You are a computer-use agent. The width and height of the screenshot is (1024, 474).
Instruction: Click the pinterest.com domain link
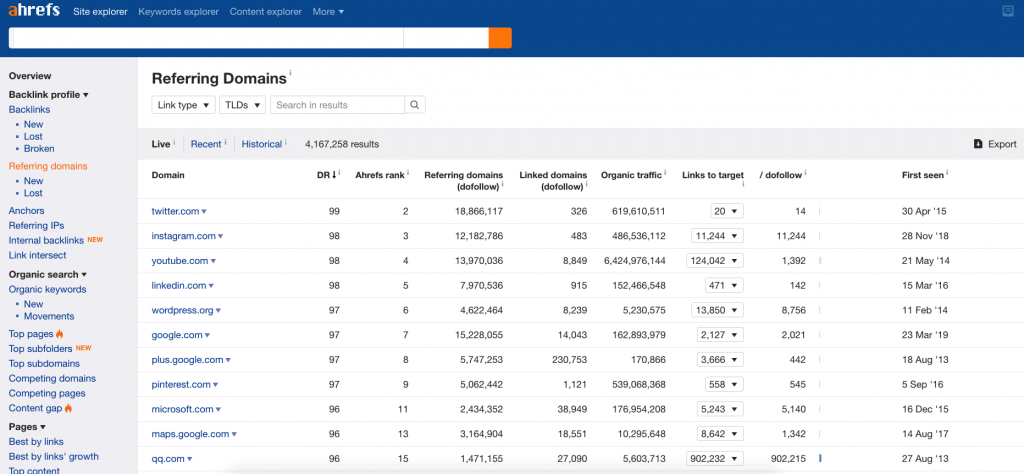click(181, 385)
